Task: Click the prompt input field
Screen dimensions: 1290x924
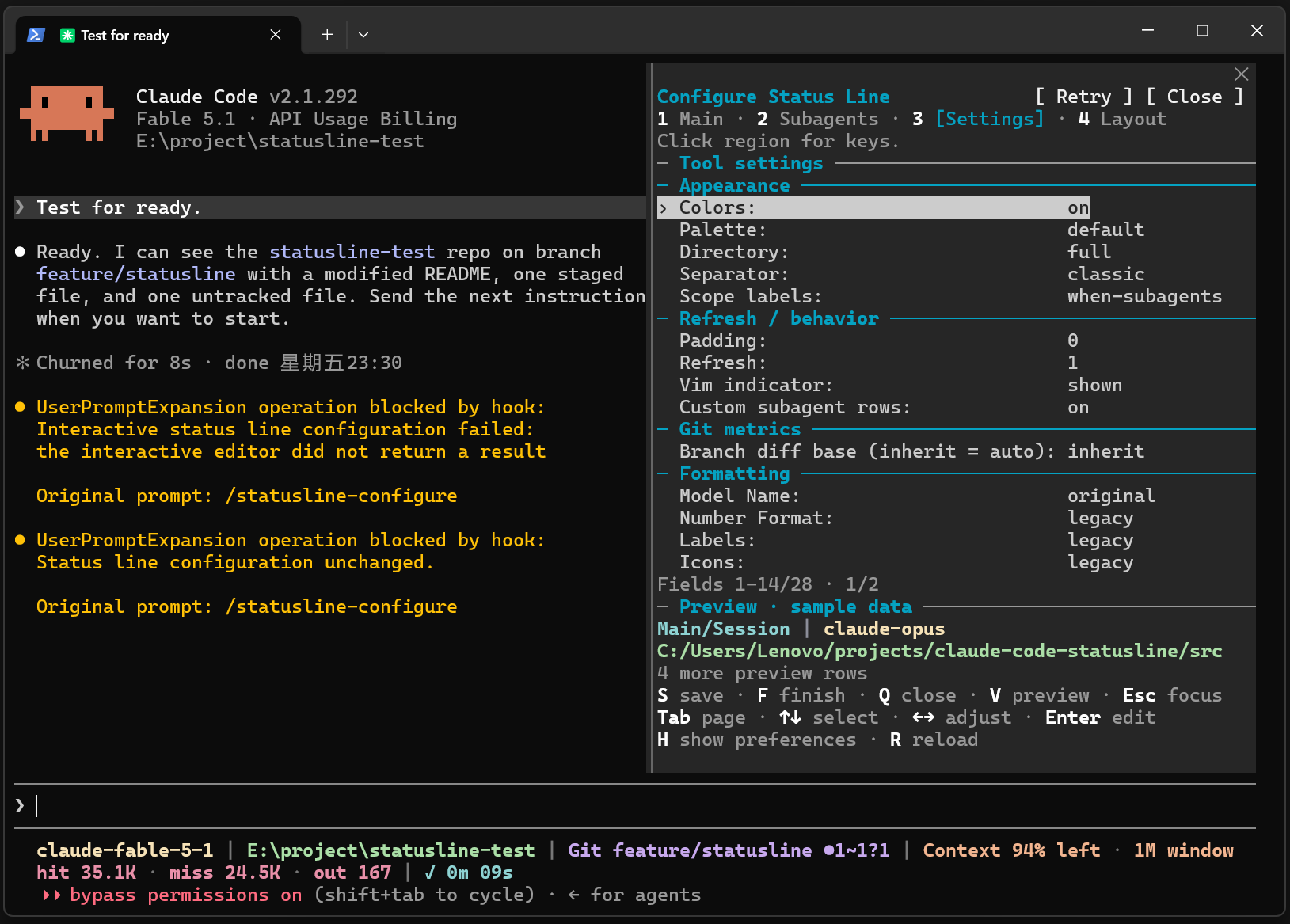Action: (635, 806)
